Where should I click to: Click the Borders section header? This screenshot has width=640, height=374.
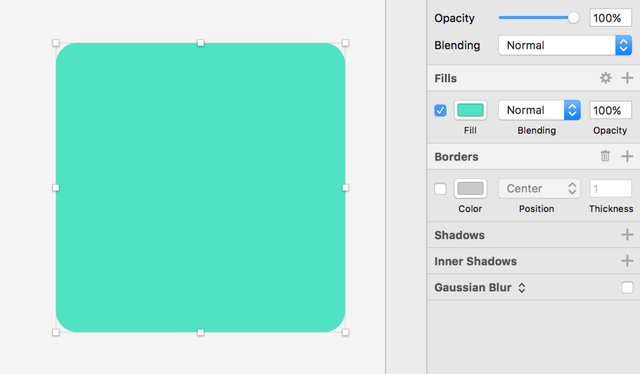click(x=456, y=157)
